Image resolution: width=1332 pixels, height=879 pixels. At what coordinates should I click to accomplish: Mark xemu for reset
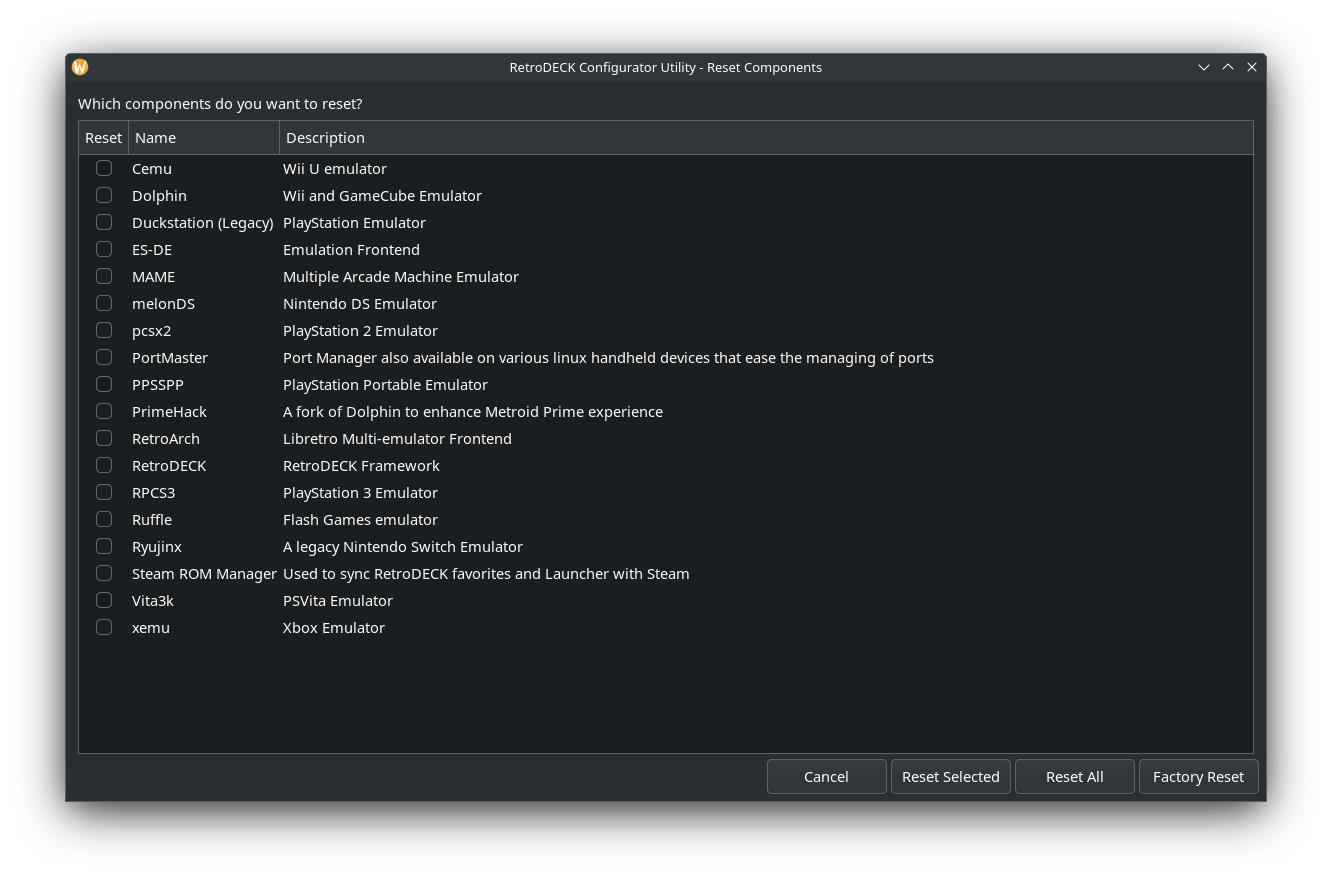coord(104,627)
